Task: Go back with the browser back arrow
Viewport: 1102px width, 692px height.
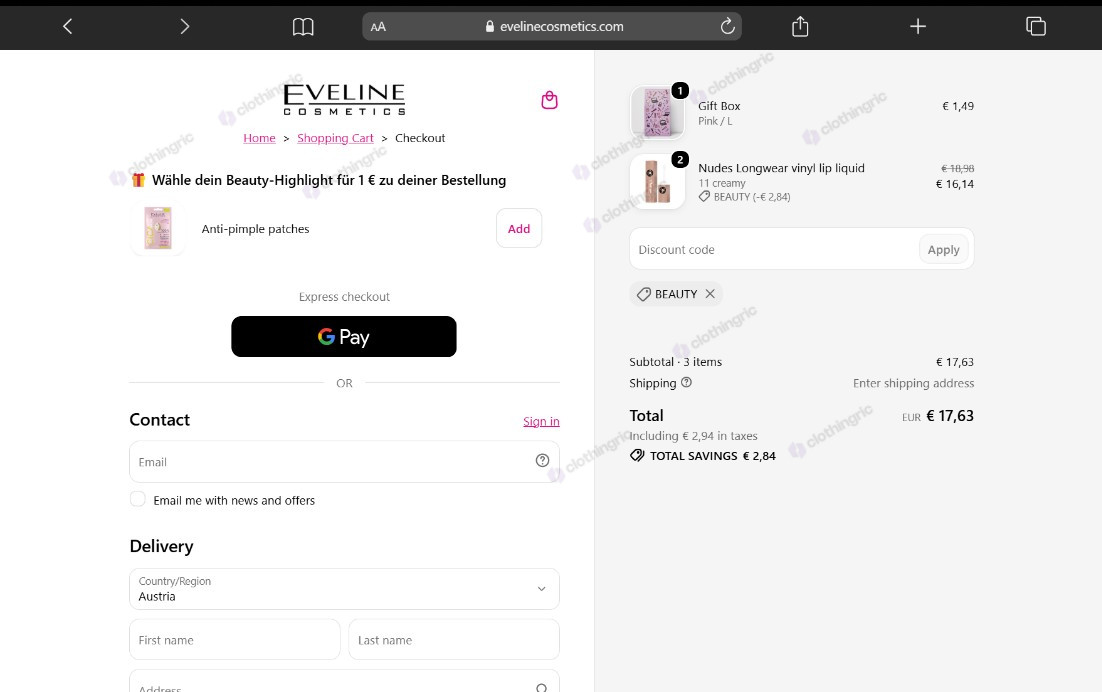Action: tap(67, 27)
